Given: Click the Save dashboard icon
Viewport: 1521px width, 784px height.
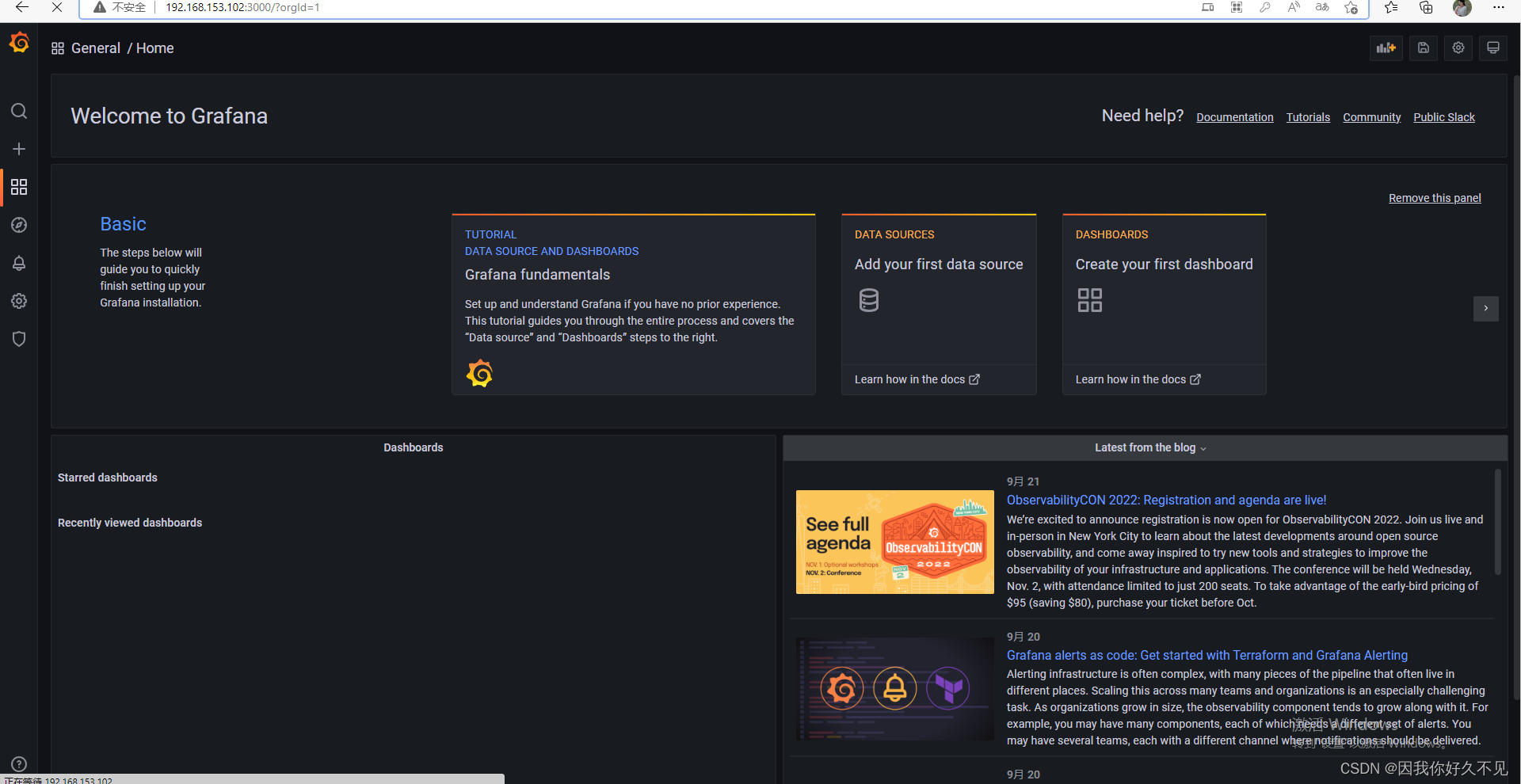Looking at the screenshot, I should [1423, 48].
